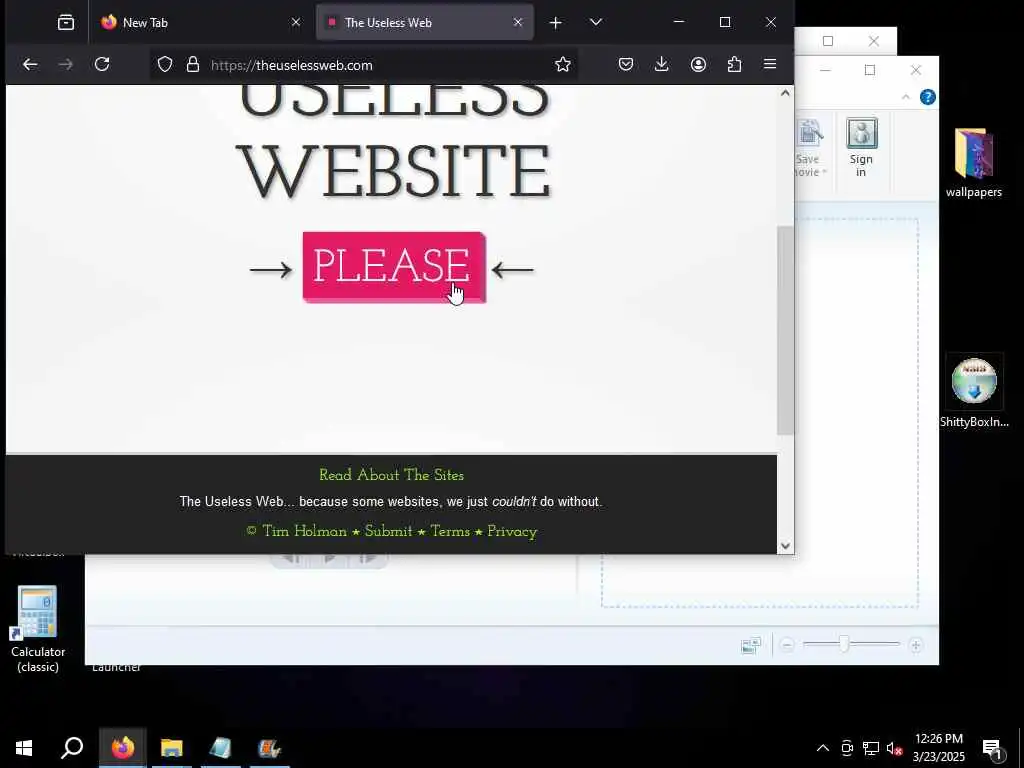Viewport: 1024px width, 768px height.
Task: Close the New Tab tab
Action: (296, 22)
